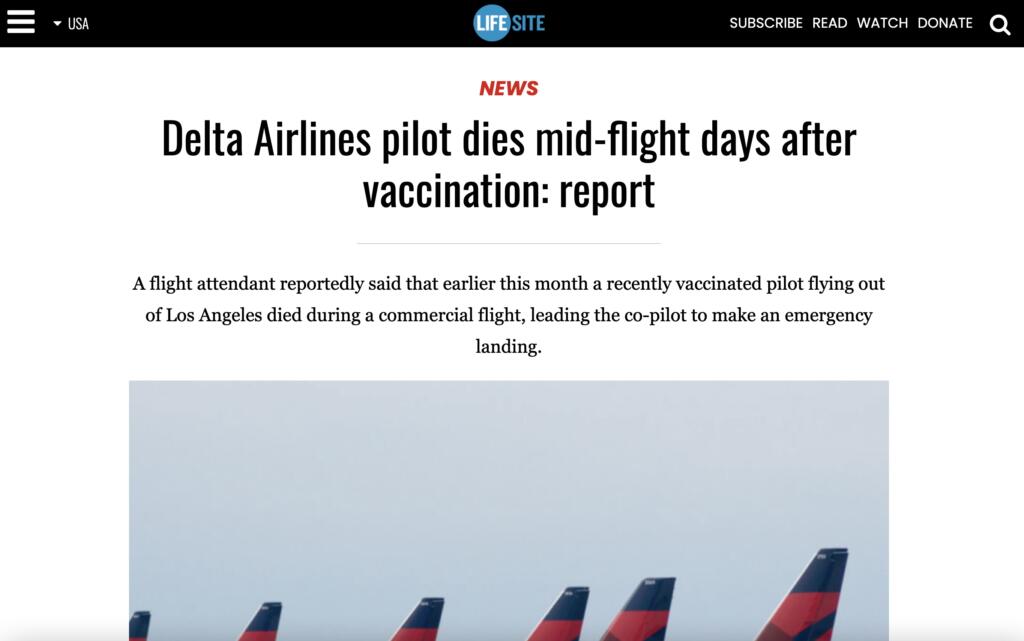
Task: Click the rightmost airplane tail in photo
Action: coord(810,596)
